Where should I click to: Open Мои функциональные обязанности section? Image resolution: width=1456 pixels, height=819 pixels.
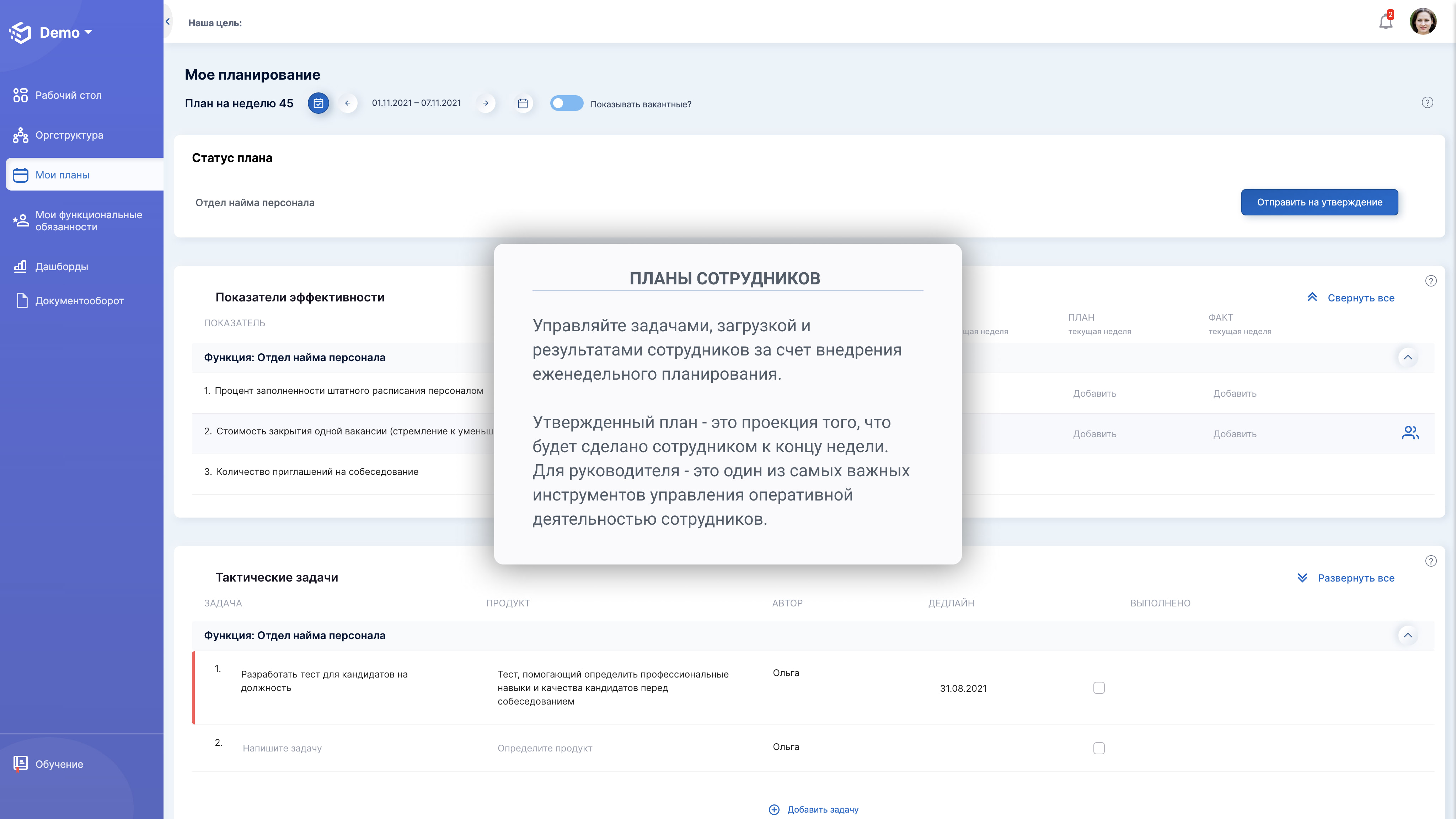point(89,220)
